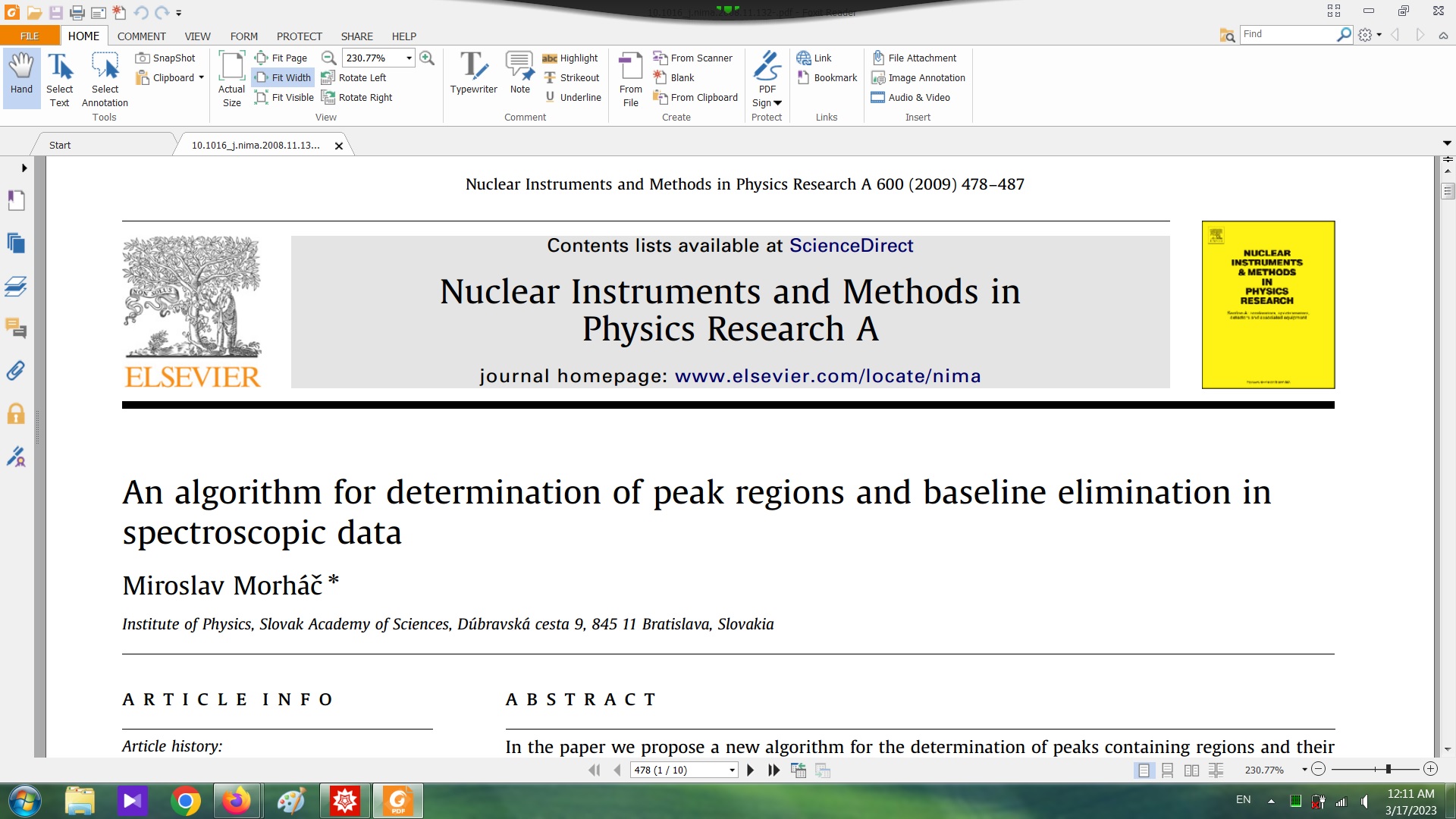Rotate the page left
The image size is (1456, 819).
click(353, 77)
